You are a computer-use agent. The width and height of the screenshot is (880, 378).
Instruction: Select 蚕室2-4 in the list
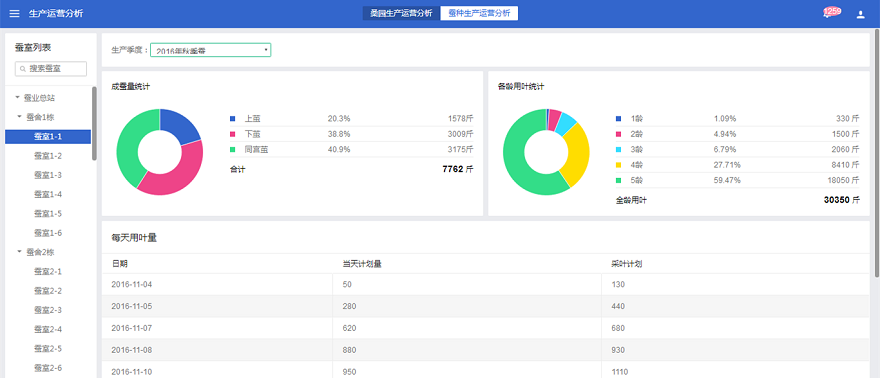click(48, 329)
